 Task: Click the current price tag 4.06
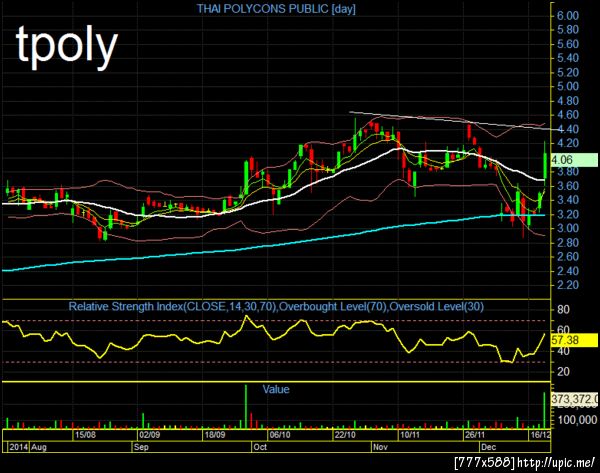tap(574, 160)
